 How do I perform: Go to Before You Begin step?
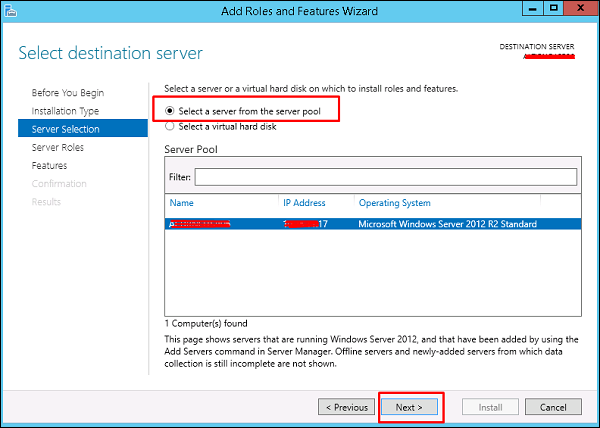point(68,93)
